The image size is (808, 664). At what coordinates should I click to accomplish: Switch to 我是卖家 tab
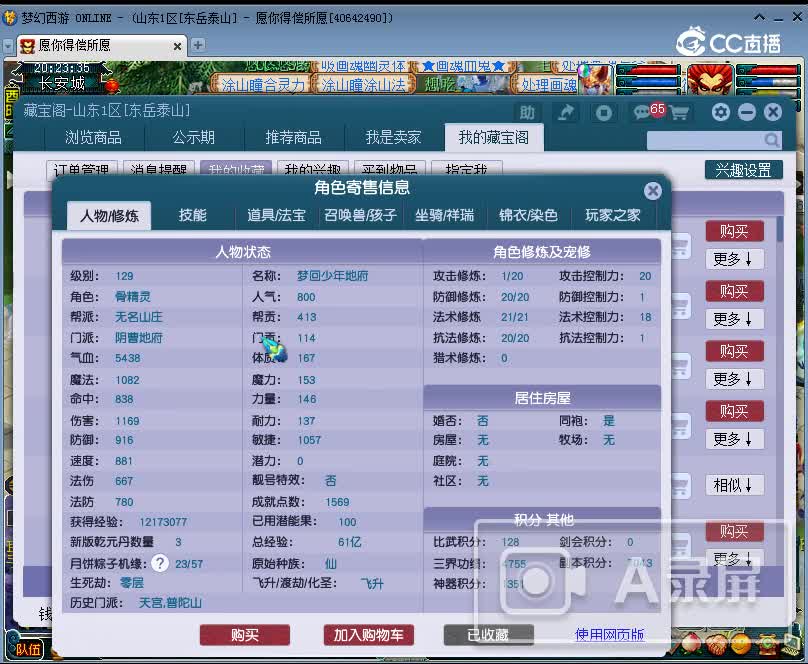pos(393,138)
